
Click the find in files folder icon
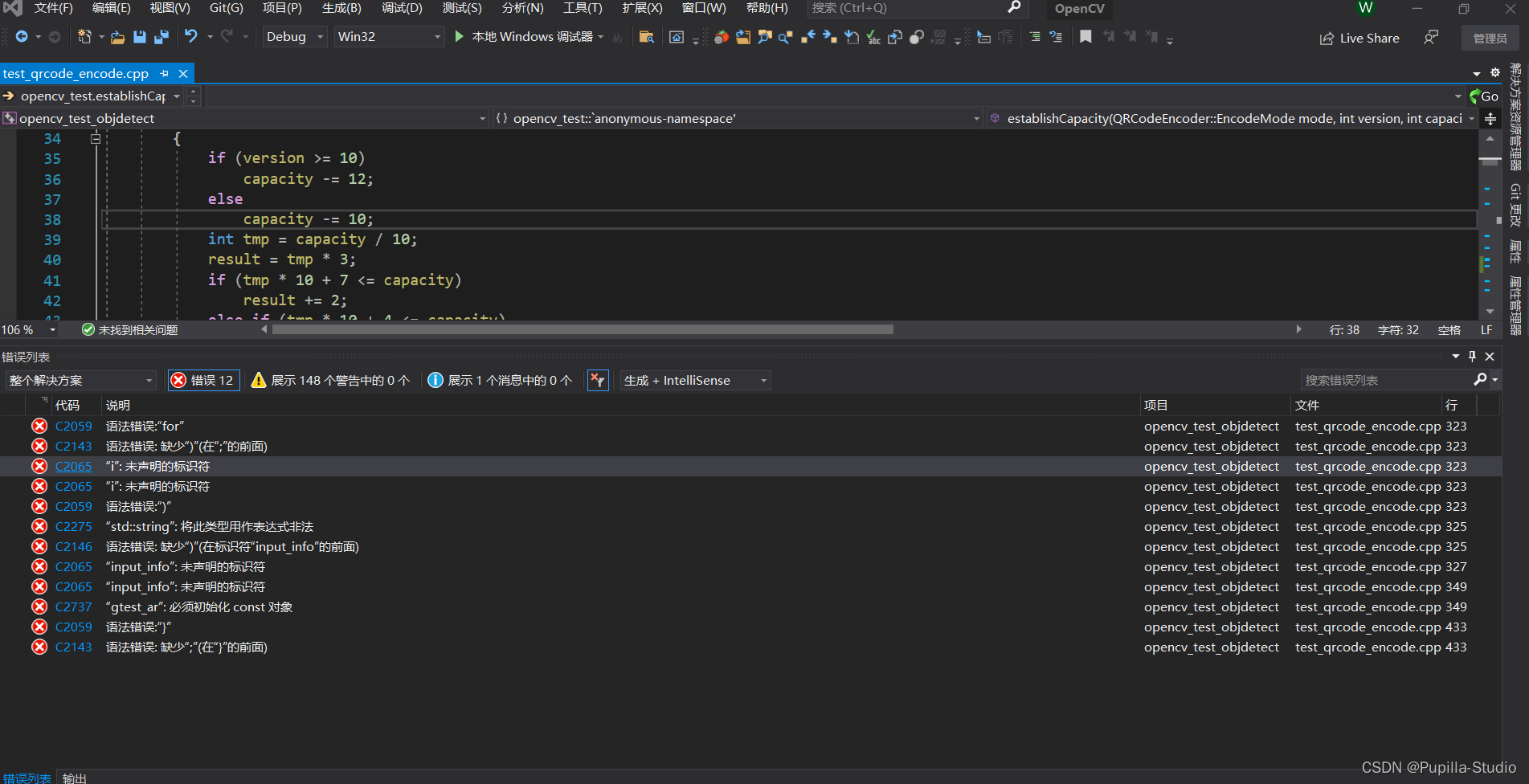pos(646,37)
